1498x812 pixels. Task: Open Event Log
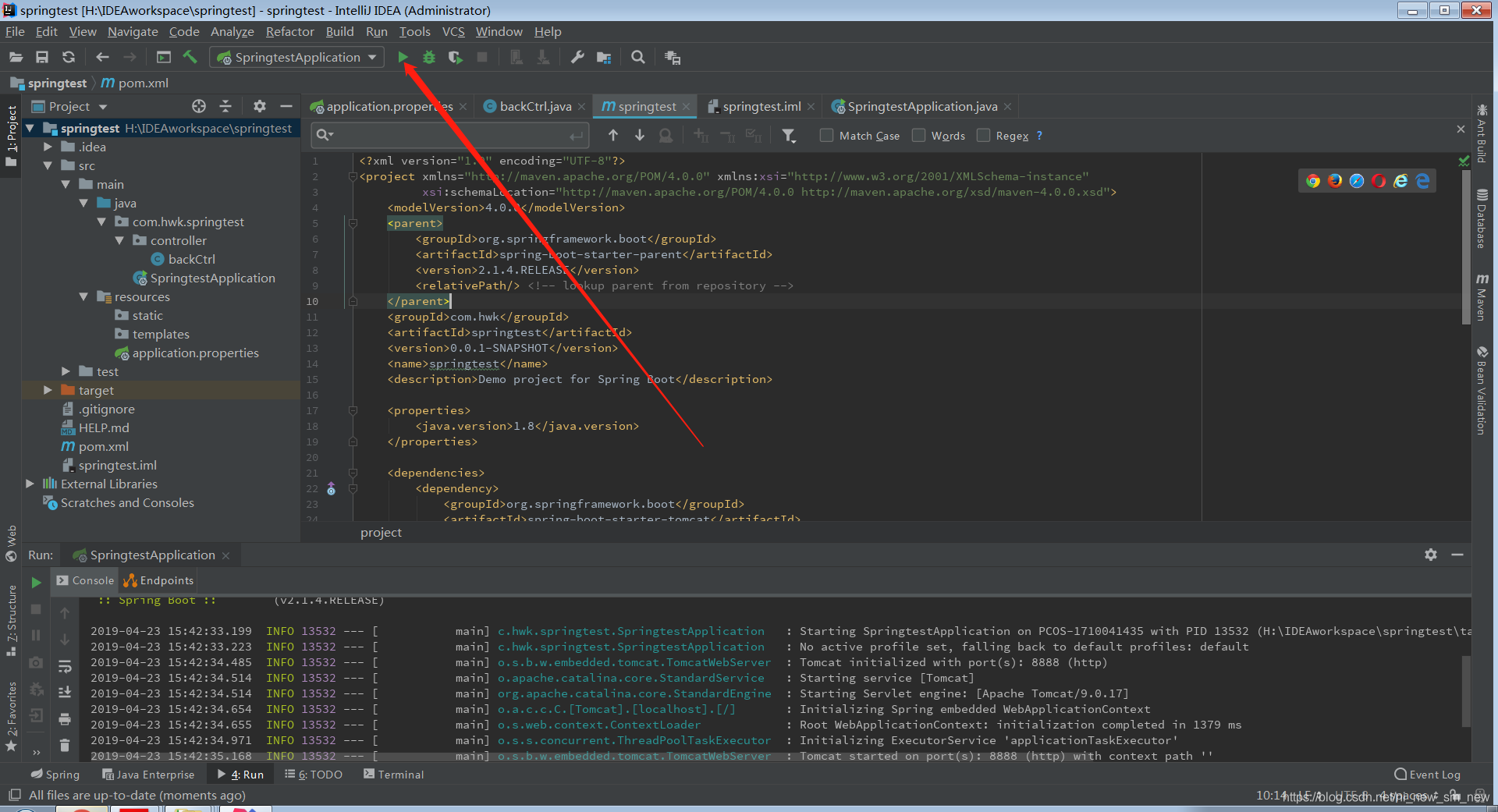[1427, 774]
